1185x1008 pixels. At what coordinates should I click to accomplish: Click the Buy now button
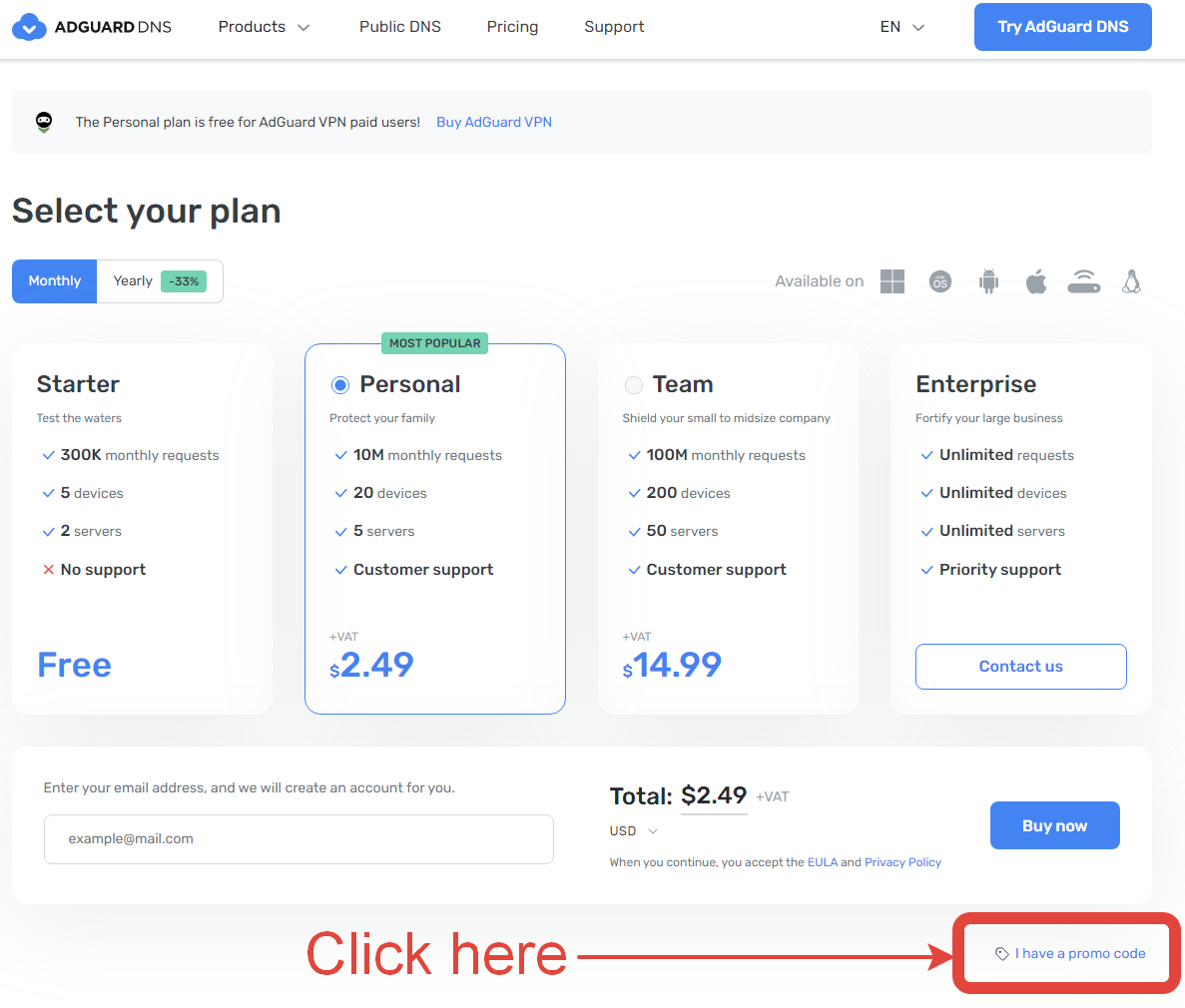point(1054,825)
